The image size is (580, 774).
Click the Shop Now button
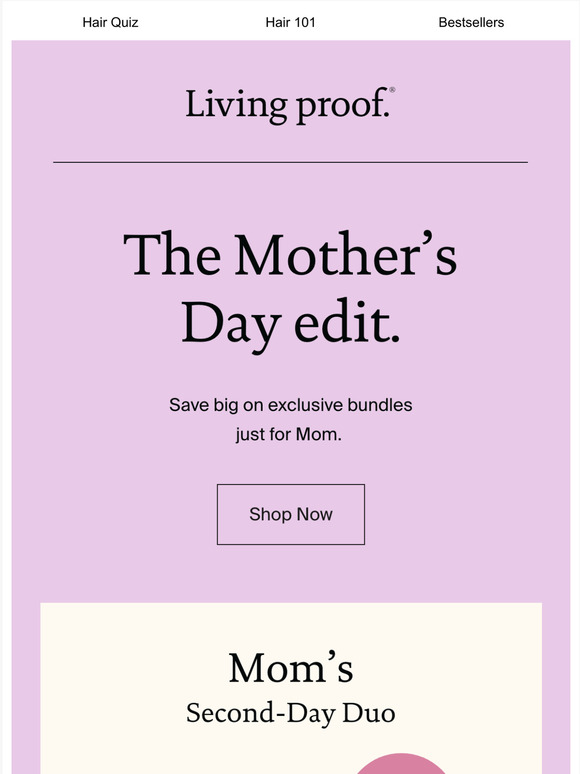coord(291,514)
